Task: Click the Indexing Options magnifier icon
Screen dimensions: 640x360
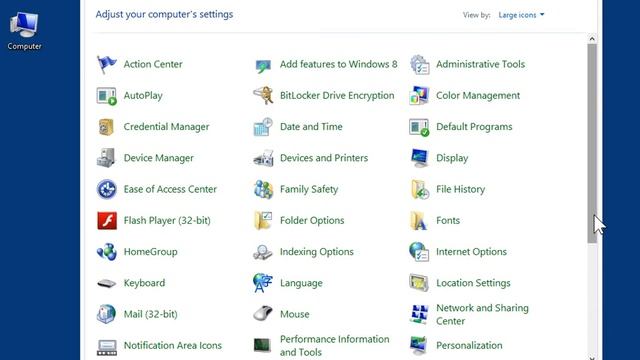Action: 263,252
